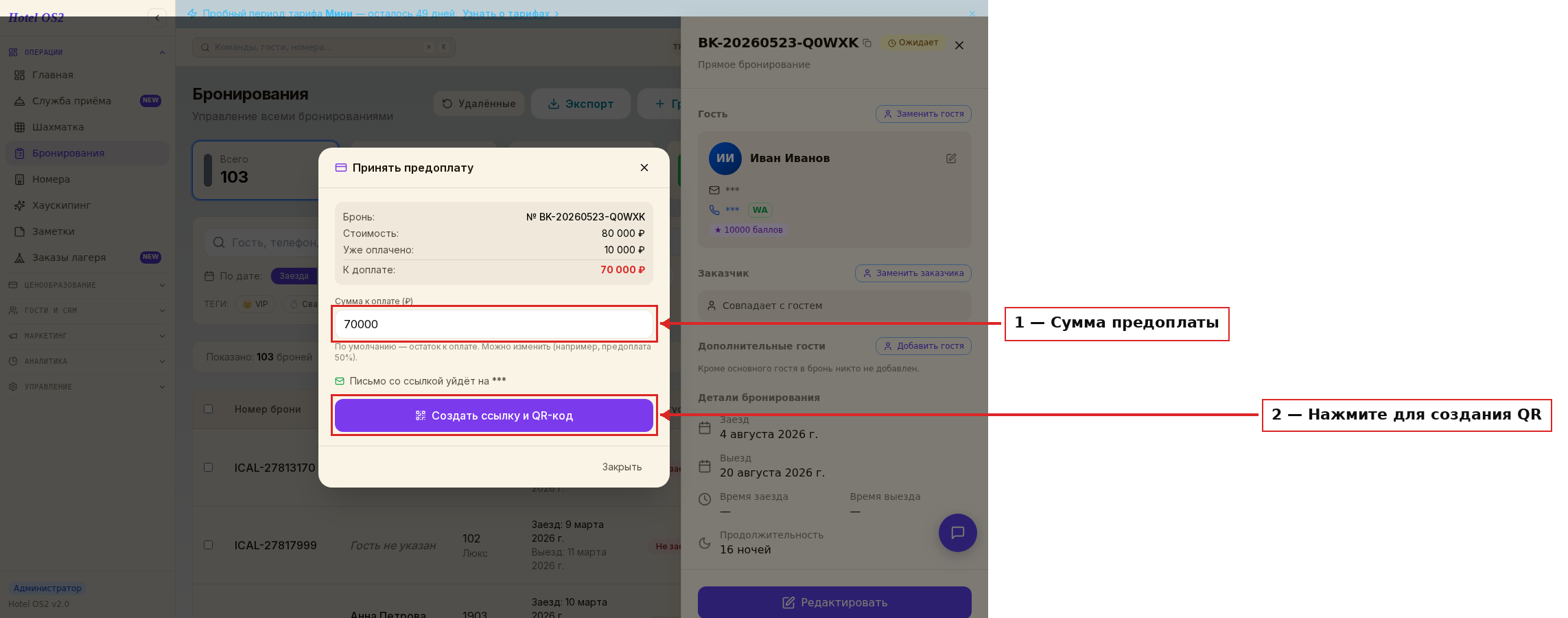Screen dimensions: 1568x618
Task: Click Совпадает с гостем field
Action: click(x=834, y=306)
